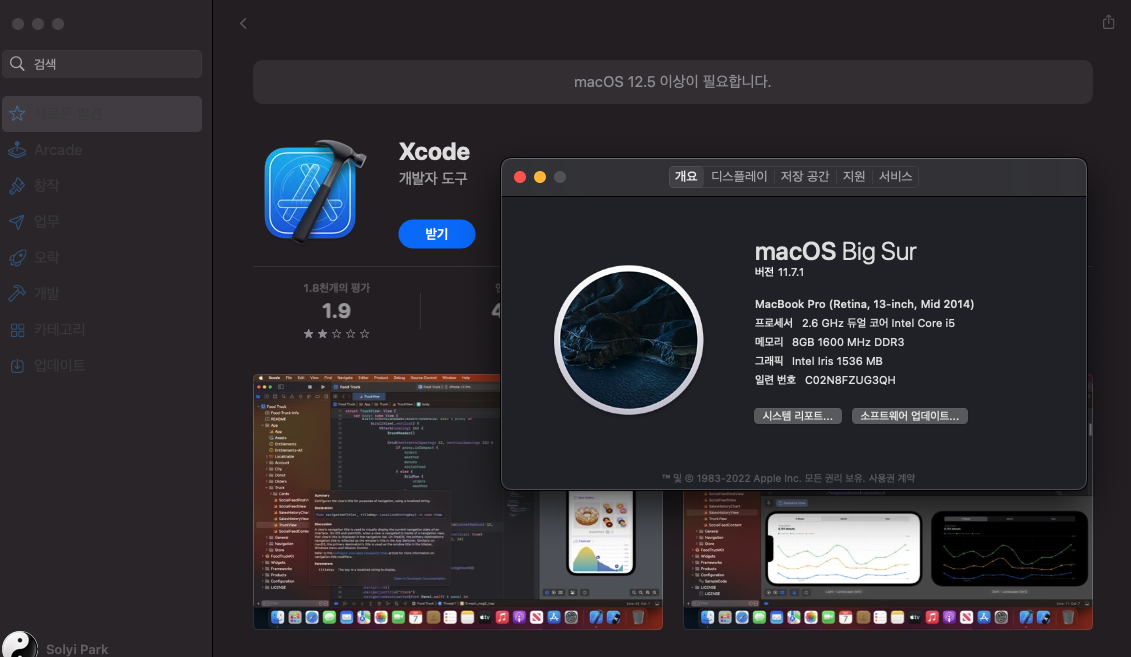Click the macOS Big Sur heading

(835, 251)
